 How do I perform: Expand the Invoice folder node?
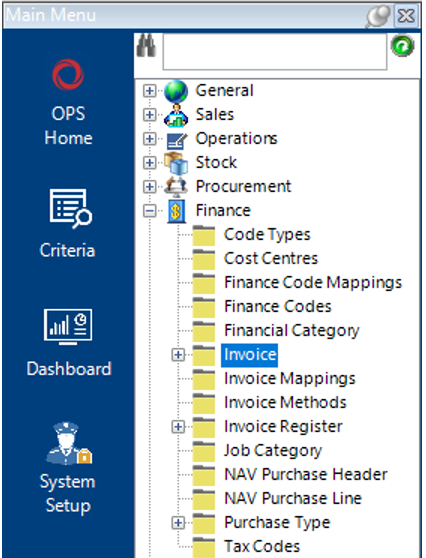click(178, 355)
